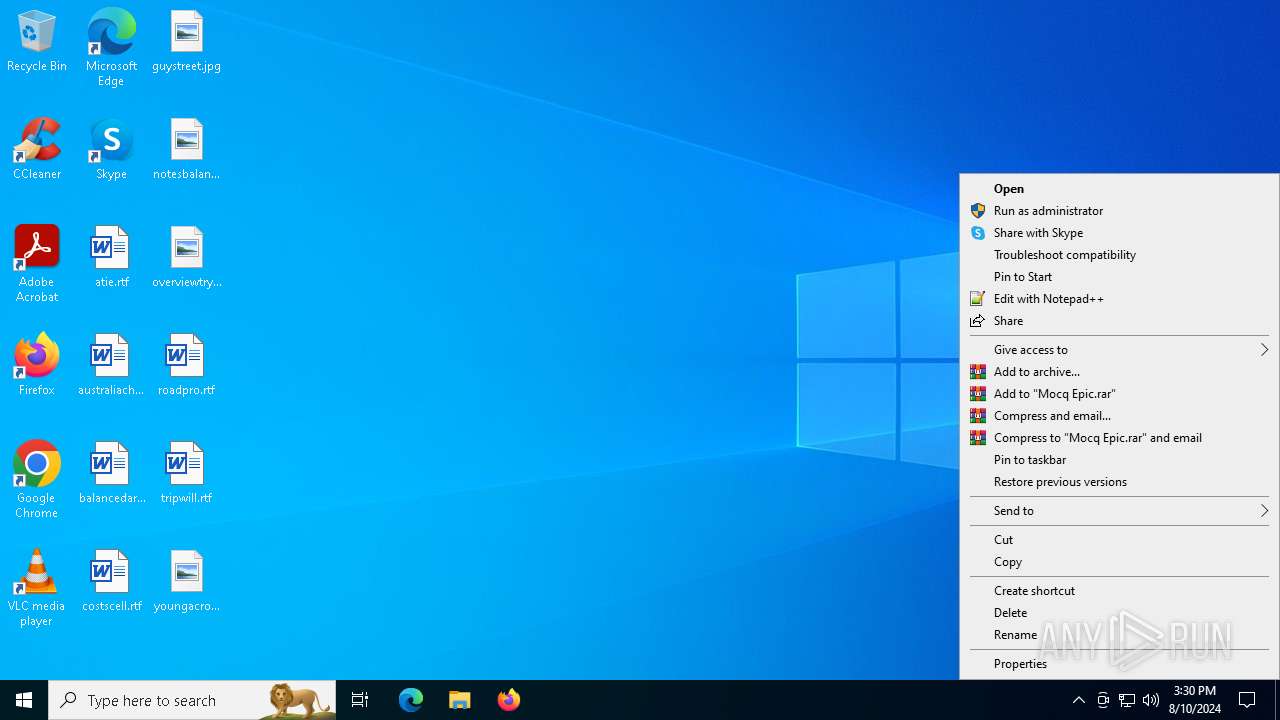Choose Edit with Notepad++

(x=1119, y=299)
